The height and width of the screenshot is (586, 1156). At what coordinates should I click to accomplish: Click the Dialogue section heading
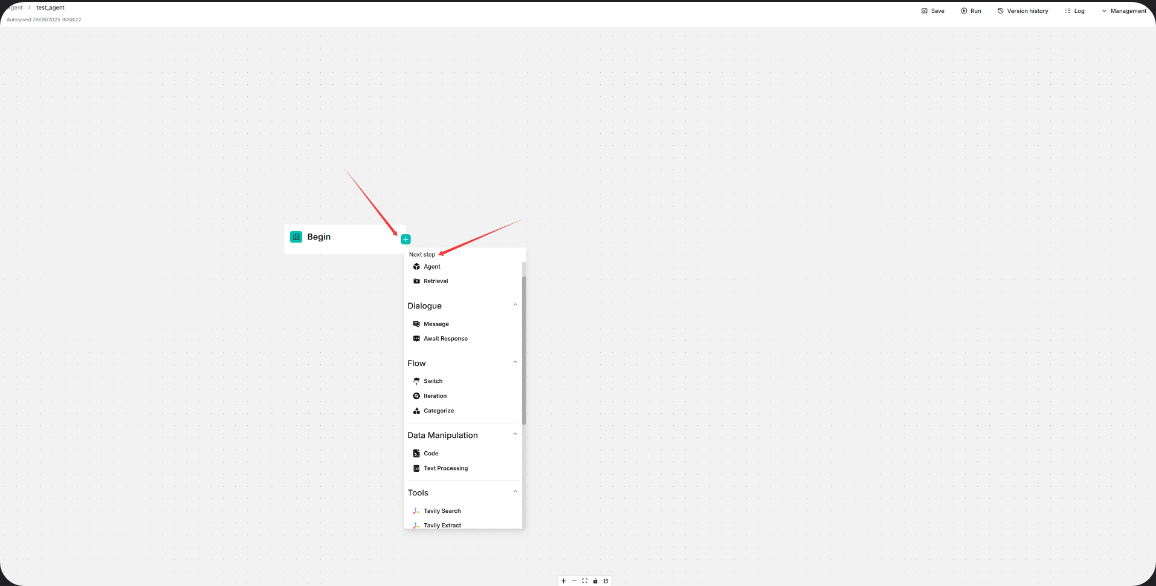[425, 306]
